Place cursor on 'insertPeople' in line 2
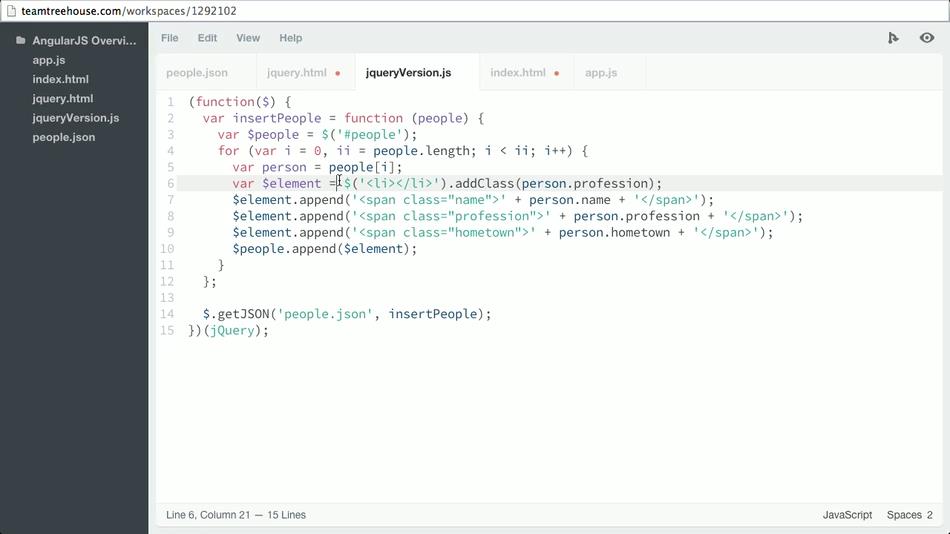Image resolution: width=950 pixels, height=534 pixels. click(277, 118)
